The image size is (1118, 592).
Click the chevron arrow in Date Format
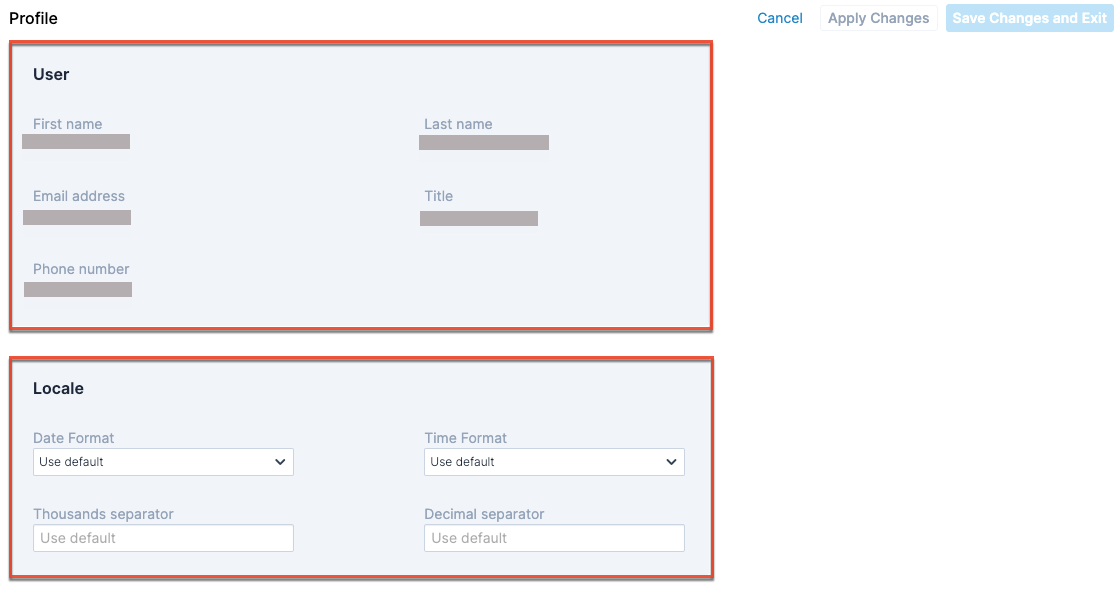[x=280, y=462]
